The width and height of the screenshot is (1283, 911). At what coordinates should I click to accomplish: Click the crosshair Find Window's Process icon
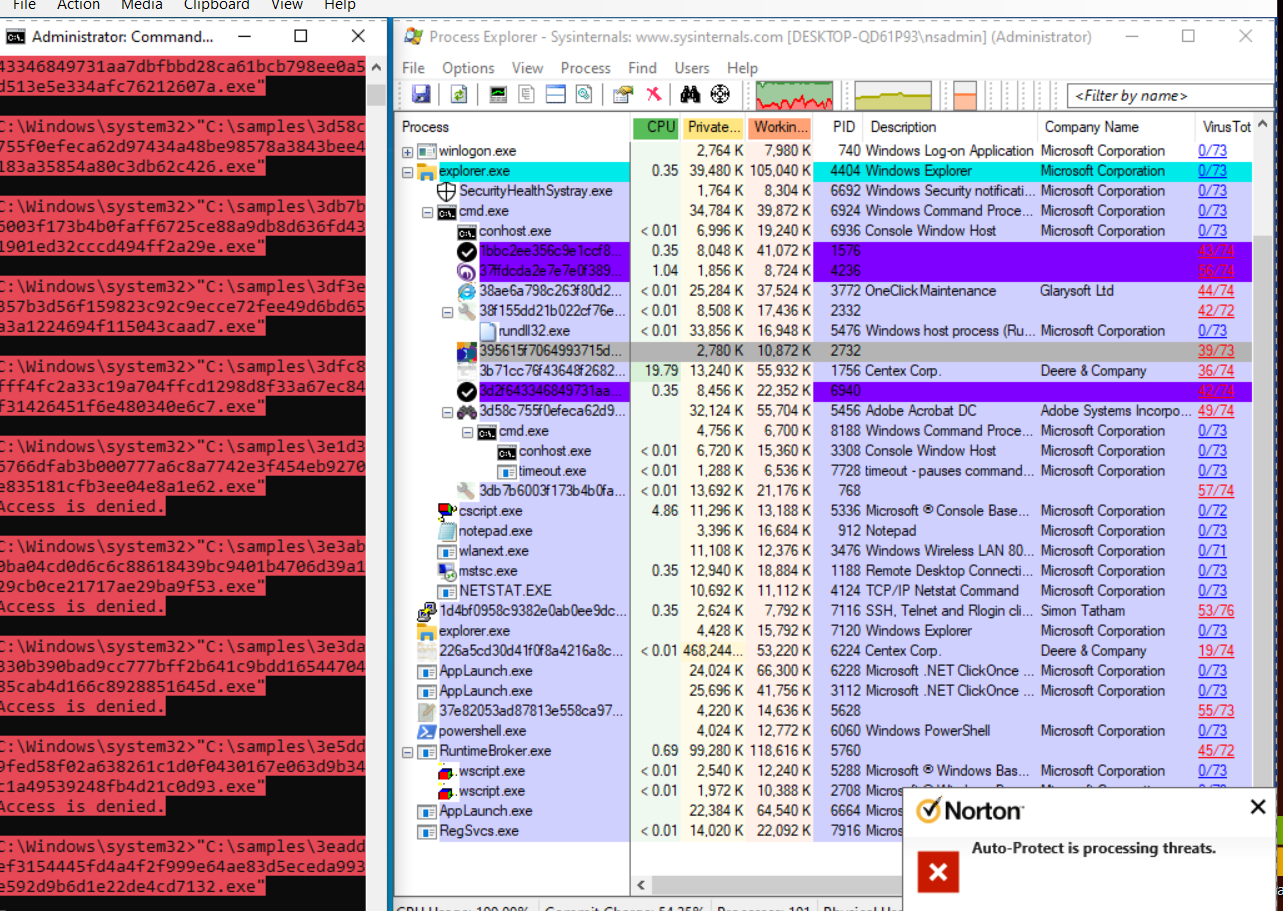pyautogui.click(x=720, y=95)
